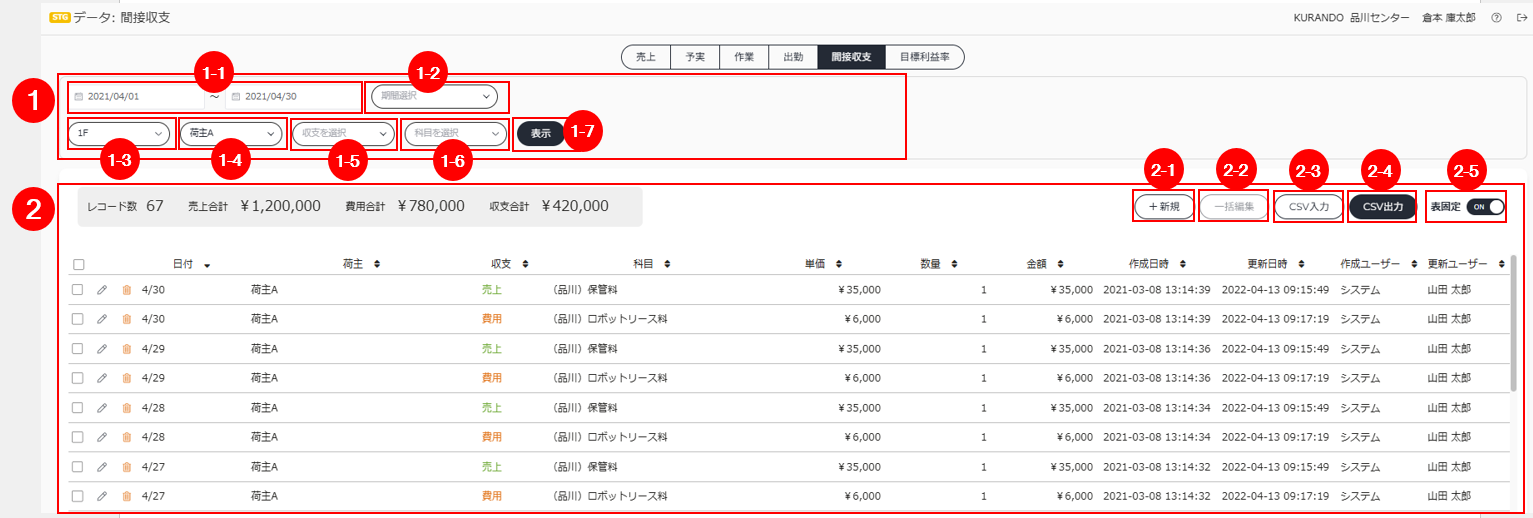The height and width of the screenshot is (518, 1533).
Task: Select checkbox for 4/29 費用 row
Action: coord(78,378)
